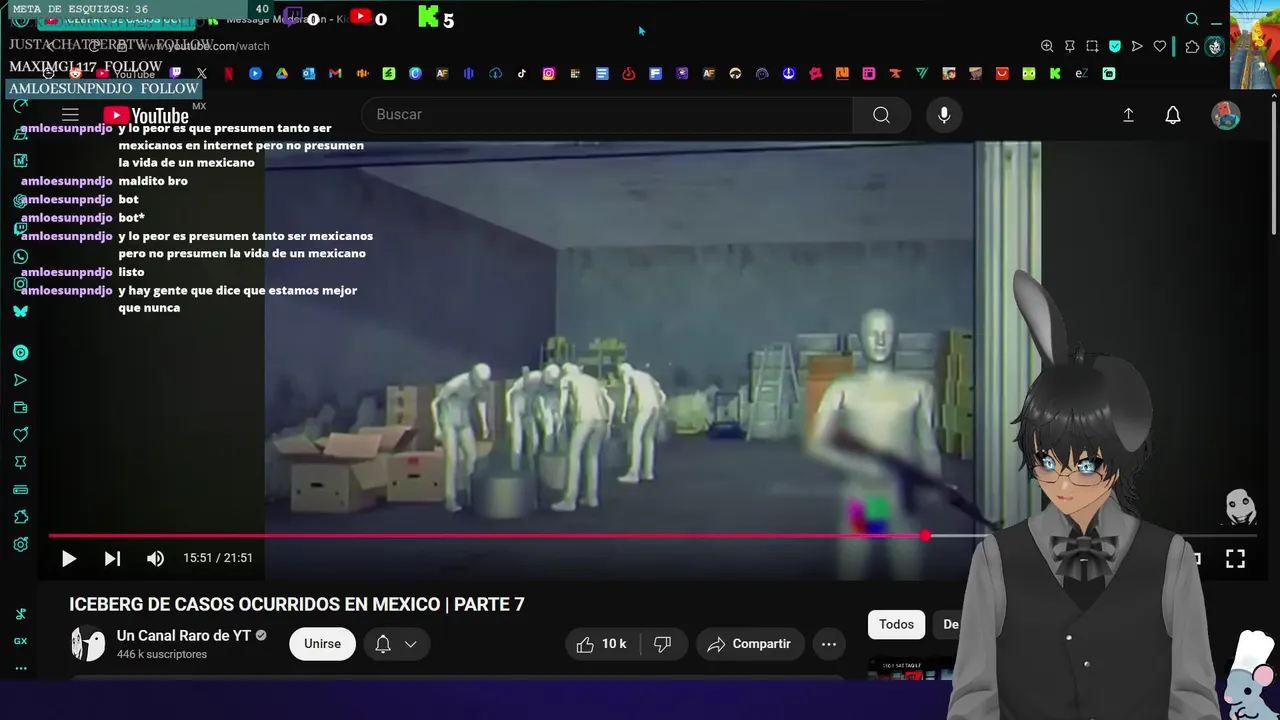Open the Google Docs bookmark

coord(602,73)
